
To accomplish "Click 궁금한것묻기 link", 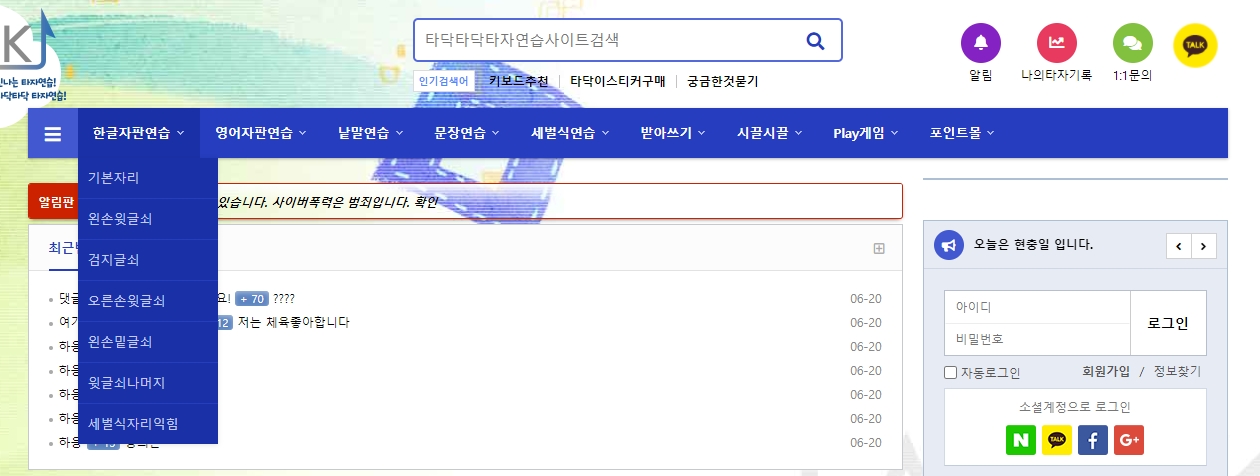I will (x=723, y=82).
